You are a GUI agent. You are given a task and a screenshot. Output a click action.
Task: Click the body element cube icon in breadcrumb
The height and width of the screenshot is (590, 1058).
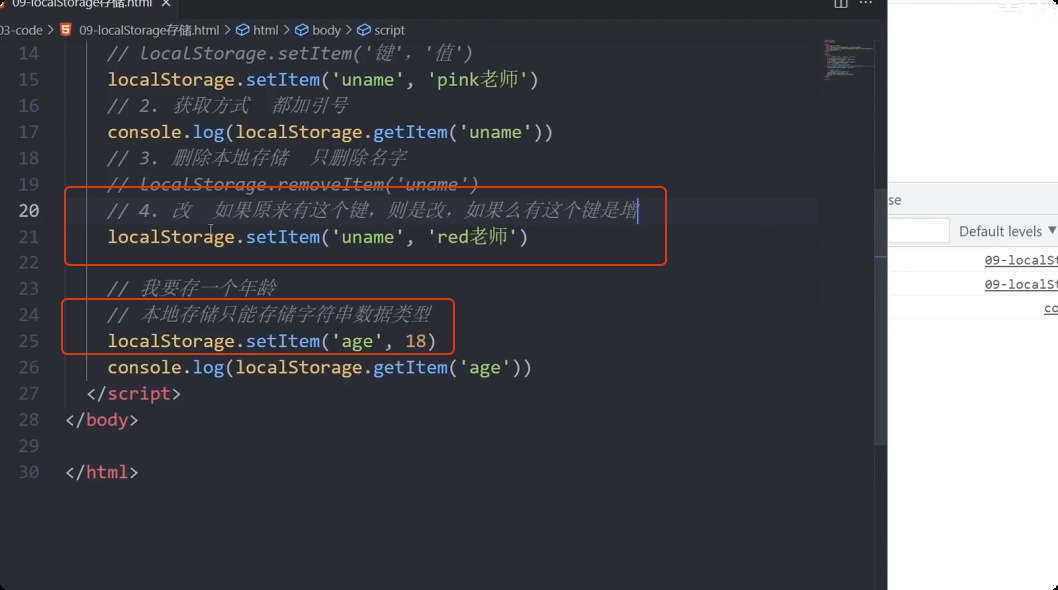(302, 30)
